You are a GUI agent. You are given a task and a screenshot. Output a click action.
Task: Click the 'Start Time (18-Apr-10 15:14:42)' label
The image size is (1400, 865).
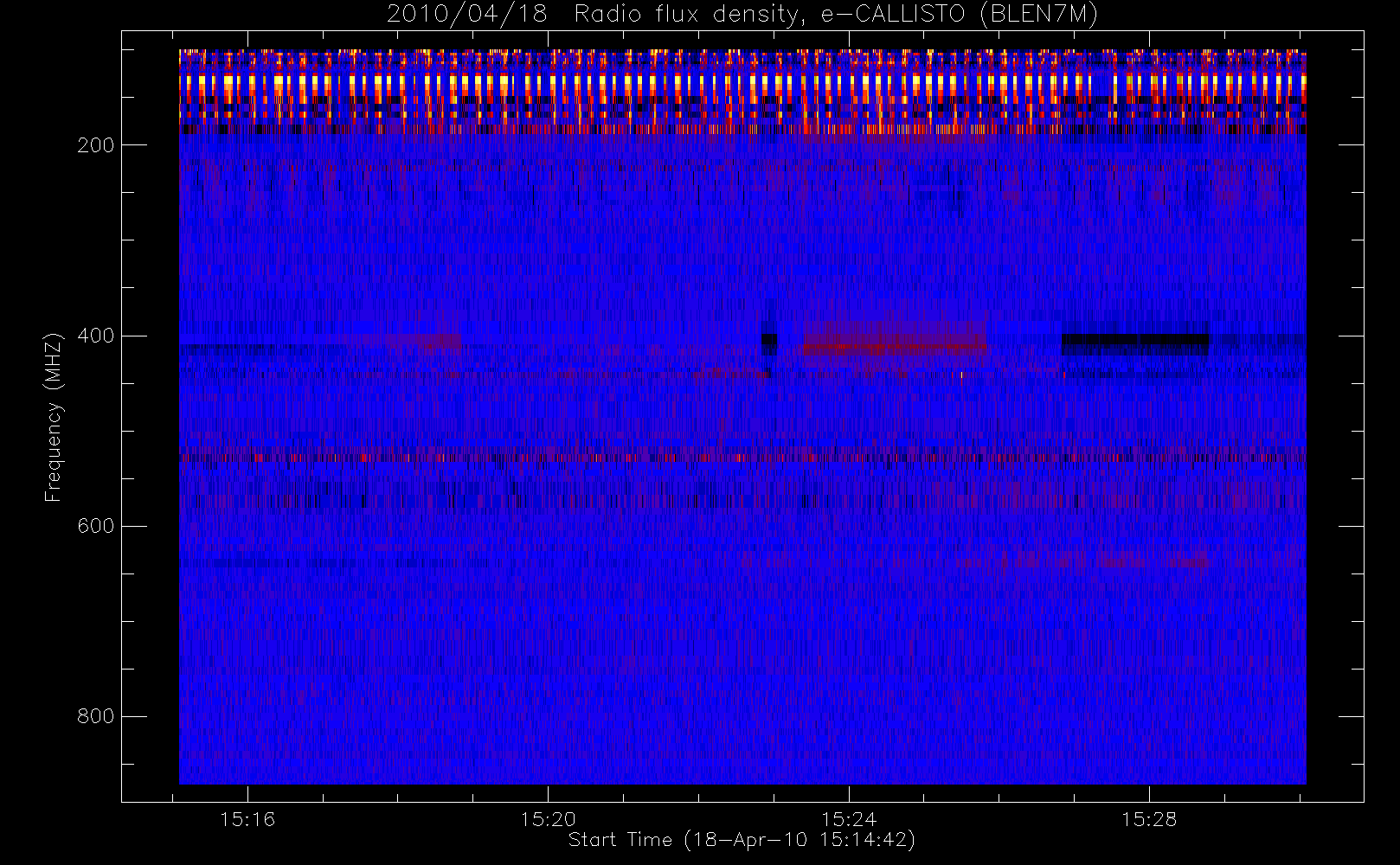pyautogui.click(x=742, y=840)
